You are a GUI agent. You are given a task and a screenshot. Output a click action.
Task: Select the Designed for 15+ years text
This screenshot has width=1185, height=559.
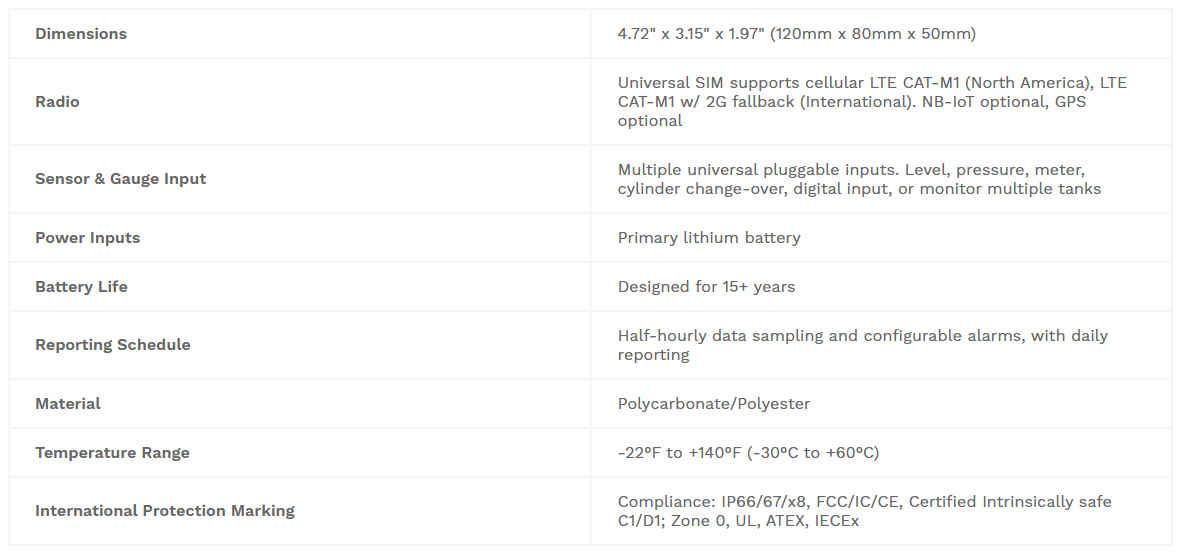pyautogui.click(x=706, y=287)
